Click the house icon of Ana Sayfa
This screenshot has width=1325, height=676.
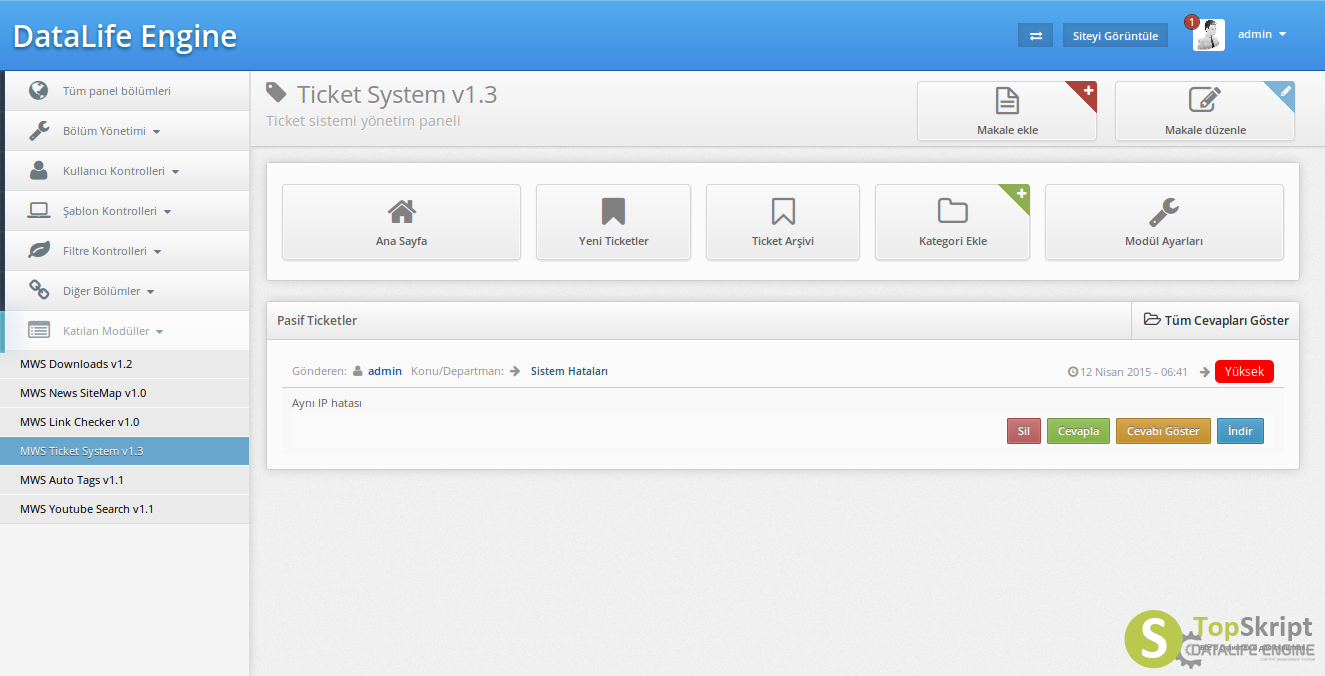pos(402,211)
